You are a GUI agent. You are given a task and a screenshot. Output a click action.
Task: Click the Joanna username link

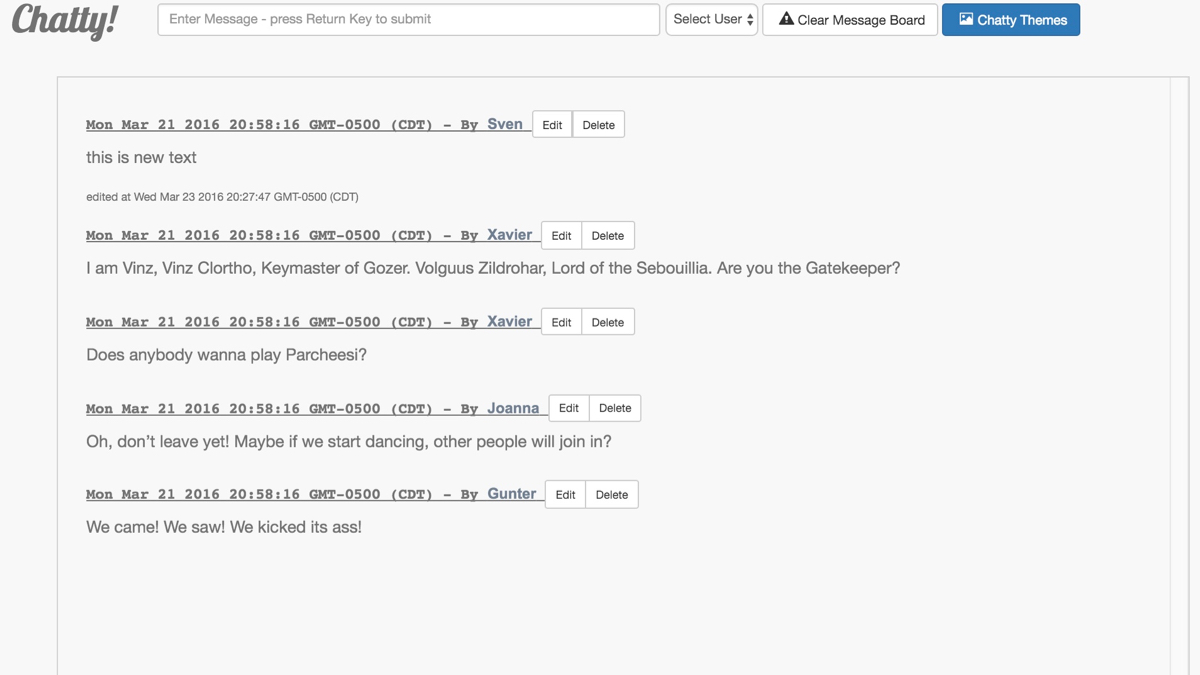pos(513,408)
